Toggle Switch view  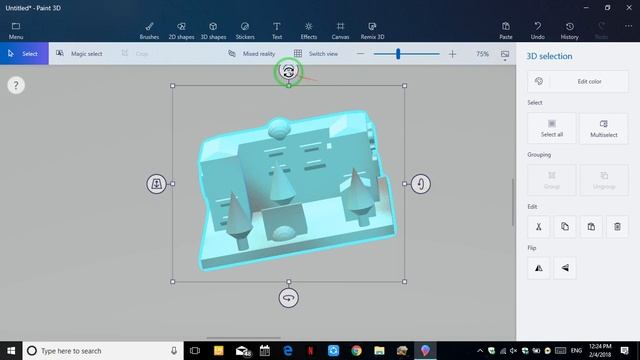[x=316, y=53]
